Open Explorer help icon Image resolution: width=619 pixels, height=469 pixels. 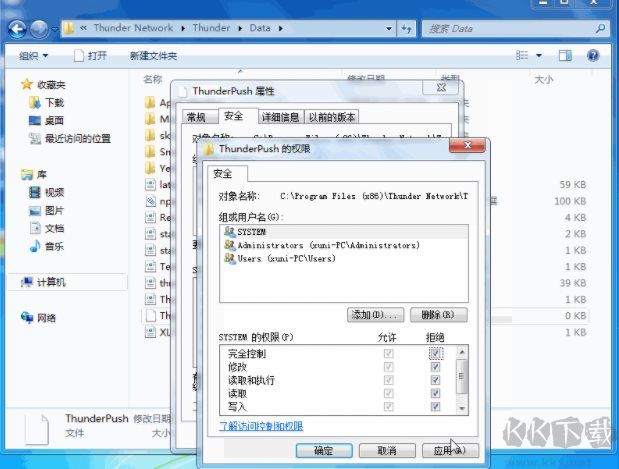(593, 55)
